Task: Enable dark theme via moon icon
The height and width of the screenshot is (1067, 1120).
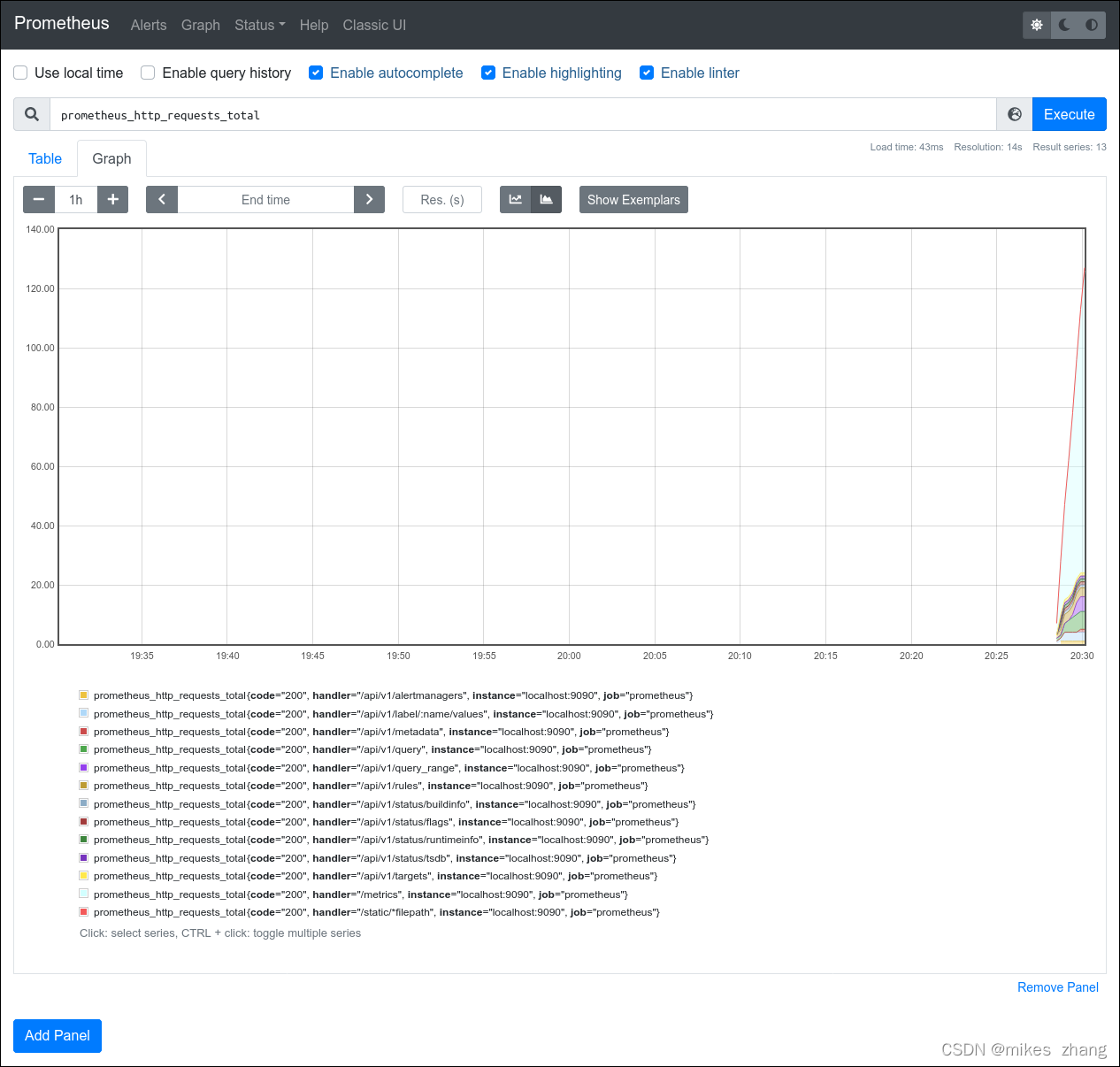Action: click(x=1063, y=25)
